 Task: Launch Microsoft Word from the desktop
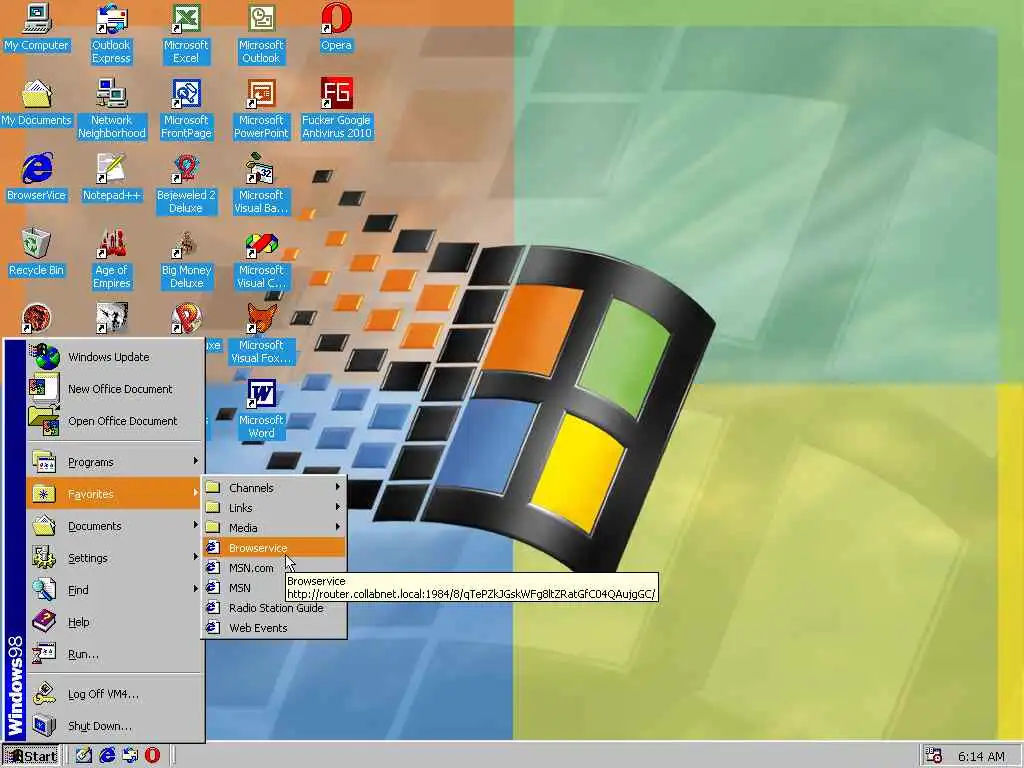click(x=261, y=409)
